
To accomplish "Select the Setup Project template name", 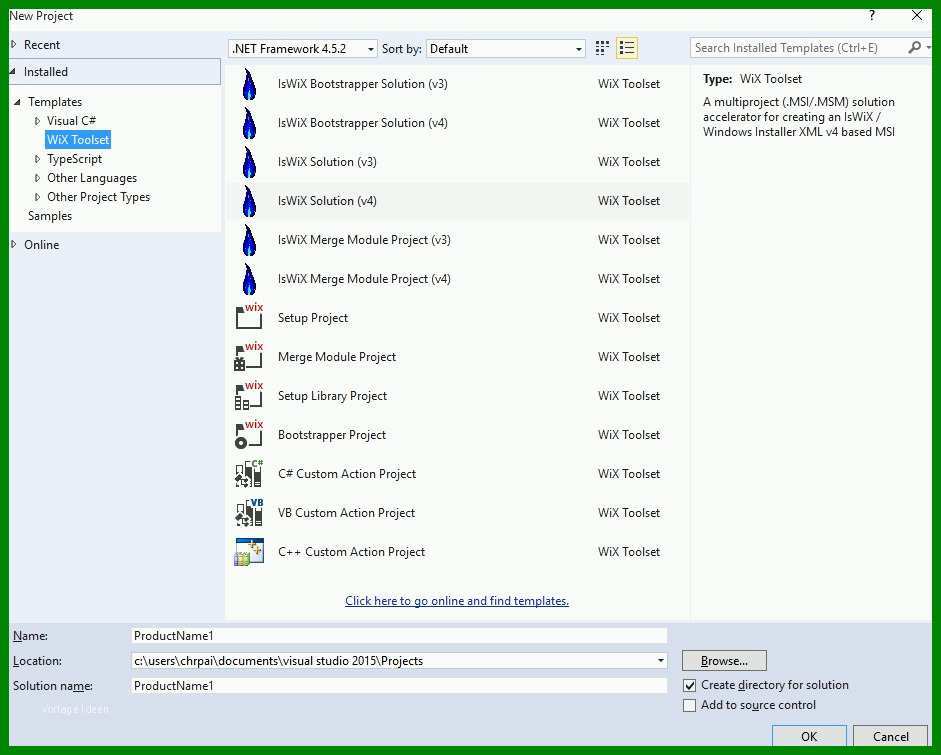I will click(313, 317).
